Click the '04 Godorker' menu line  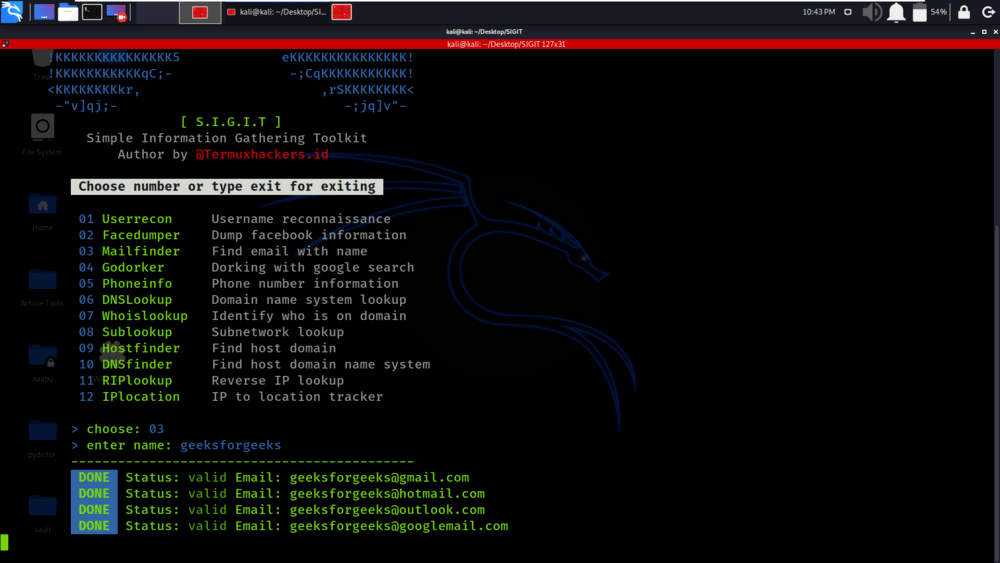pos(246,267)
